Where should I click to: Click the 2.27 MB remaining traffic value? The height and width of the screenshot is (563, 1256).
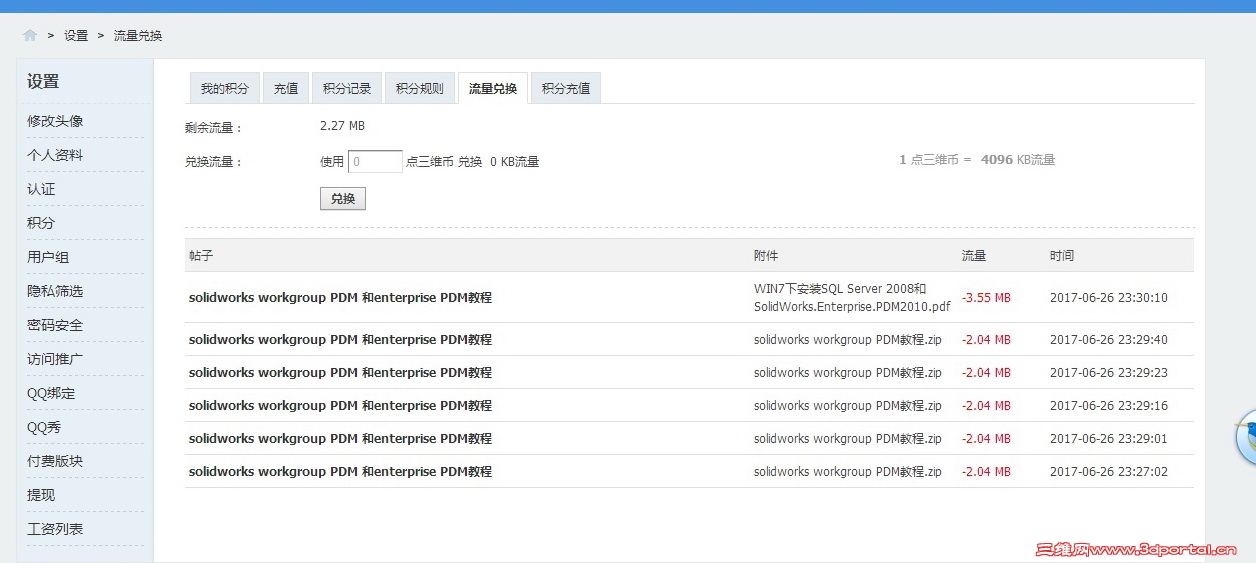342,126
